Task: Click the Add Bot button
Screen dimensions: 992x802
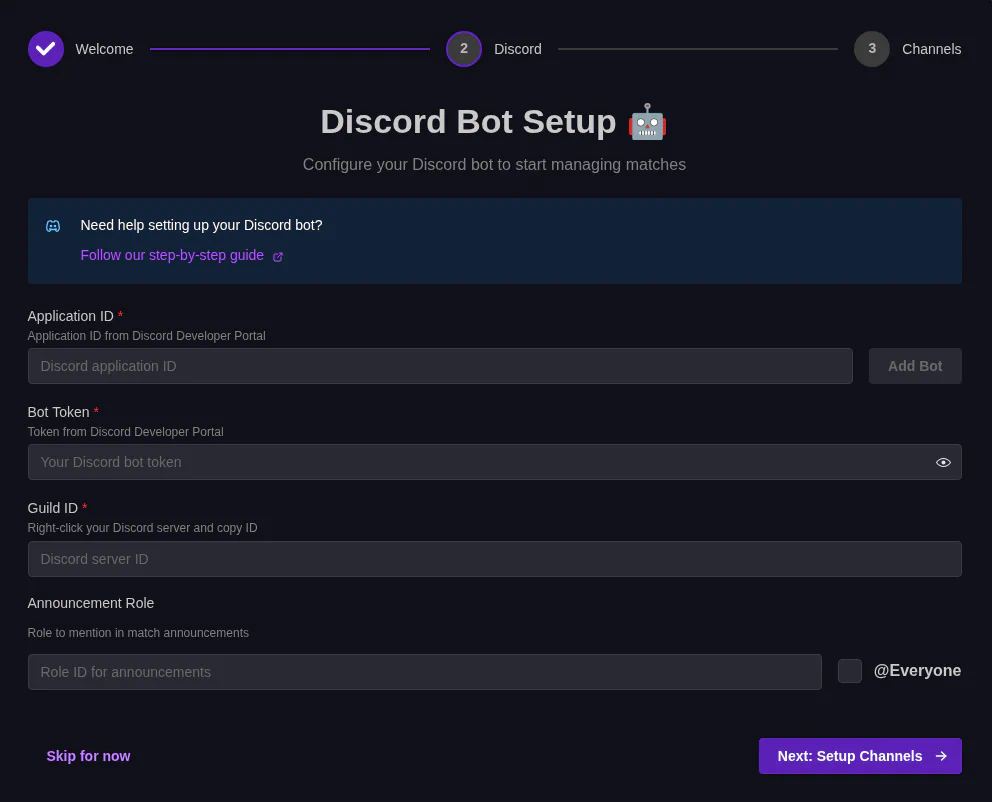Action: coord(914,366)
